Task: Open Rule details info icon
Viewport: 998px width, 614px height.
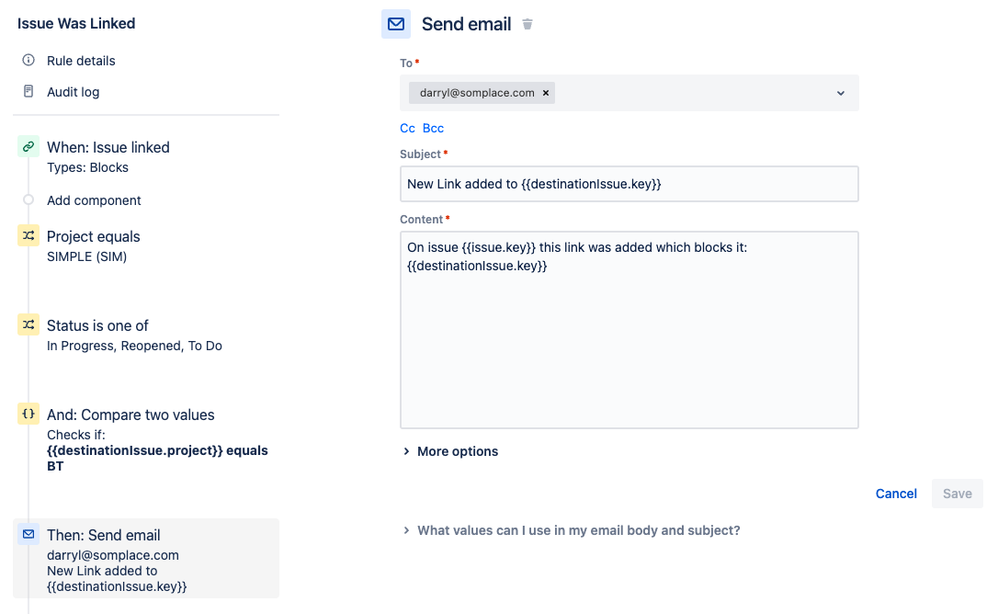Action: tap(28, 60)
